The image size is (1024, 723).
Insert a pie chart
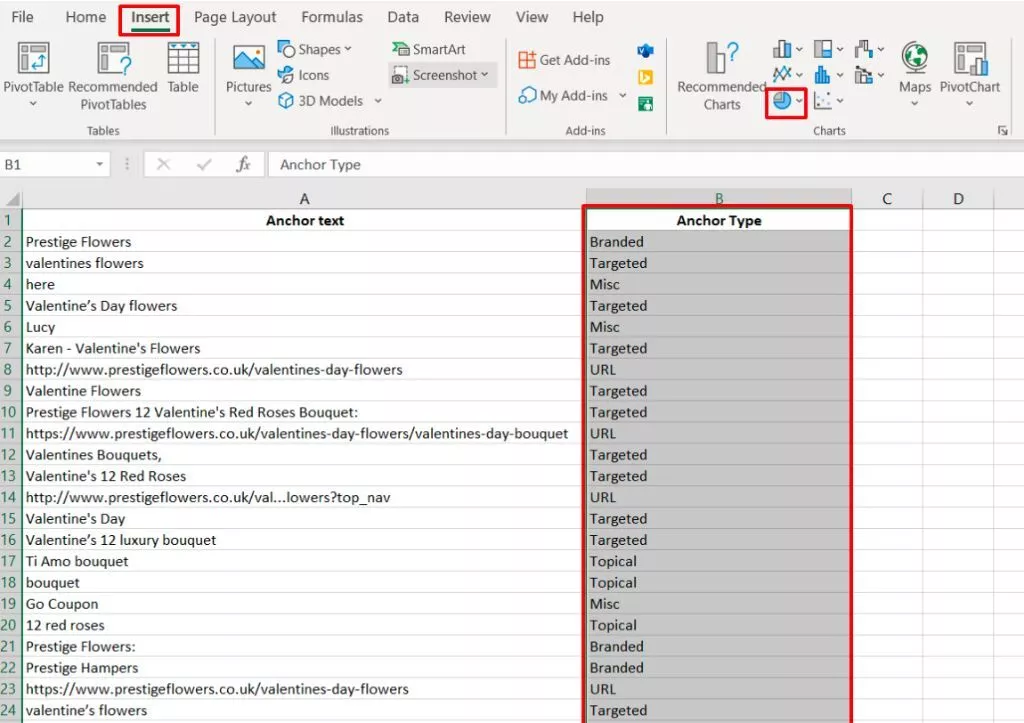[782, 101]
